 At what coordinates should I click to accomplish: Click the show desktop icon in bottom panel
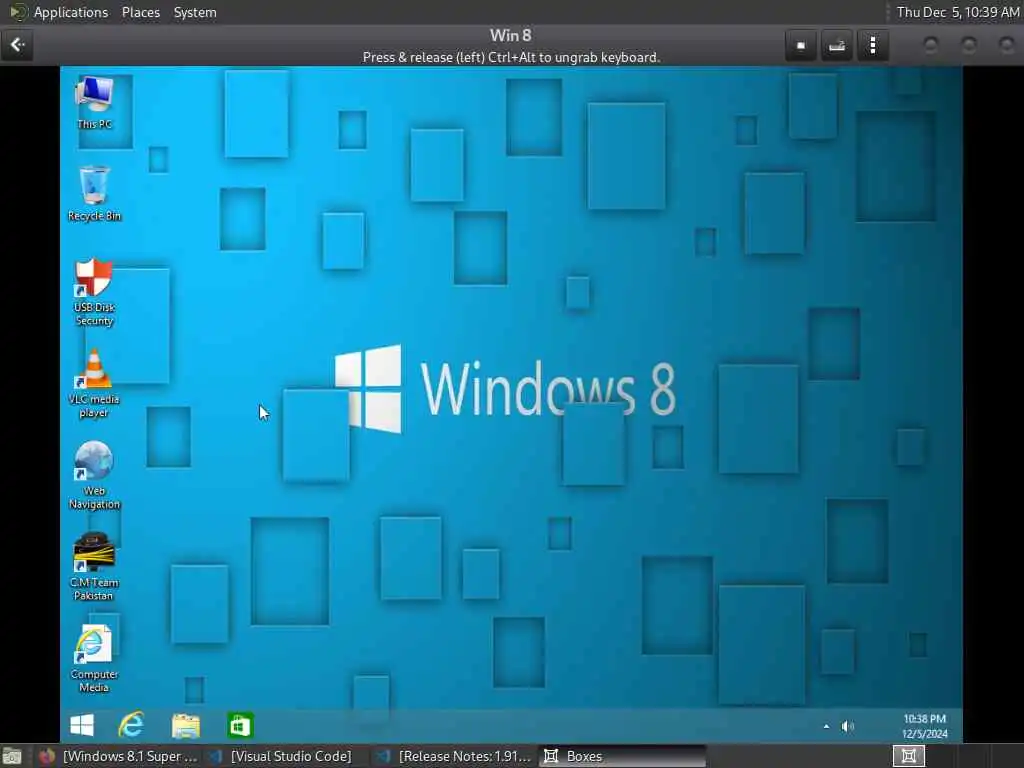click(12, 756)
